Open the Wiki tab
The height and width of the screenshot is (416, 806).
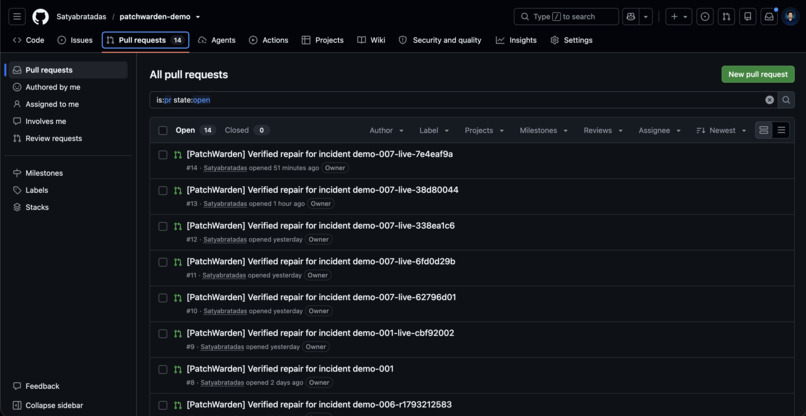371,40
